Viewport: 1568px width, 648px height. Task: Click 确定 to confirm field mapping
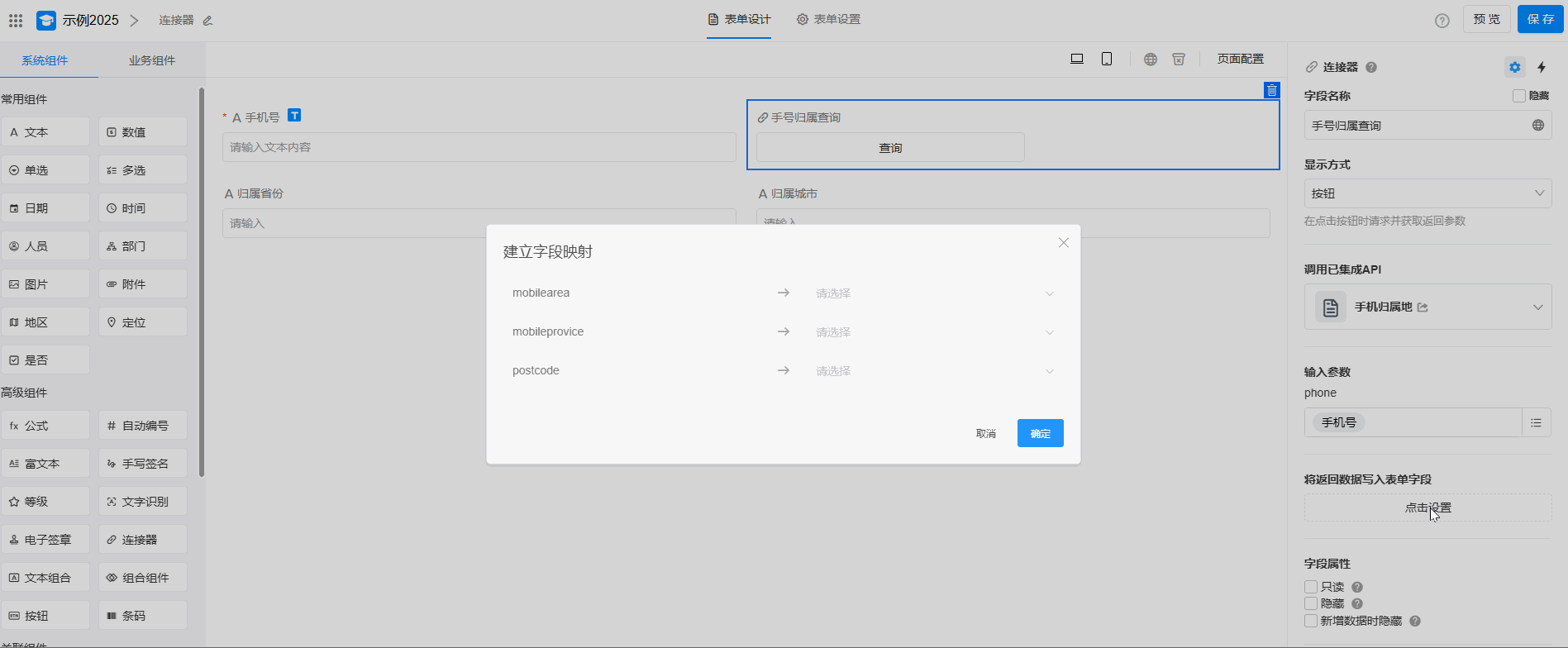1040,433
